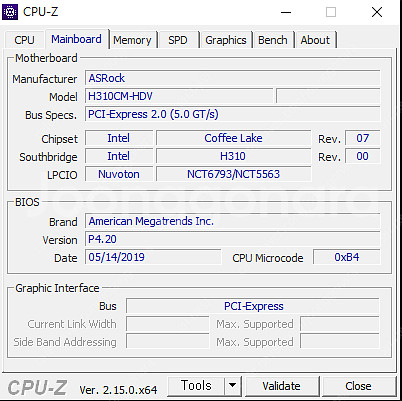Go to the SPD tab
Image resolution: width=402 pixels, height=401 pixels.
(178, 40)
